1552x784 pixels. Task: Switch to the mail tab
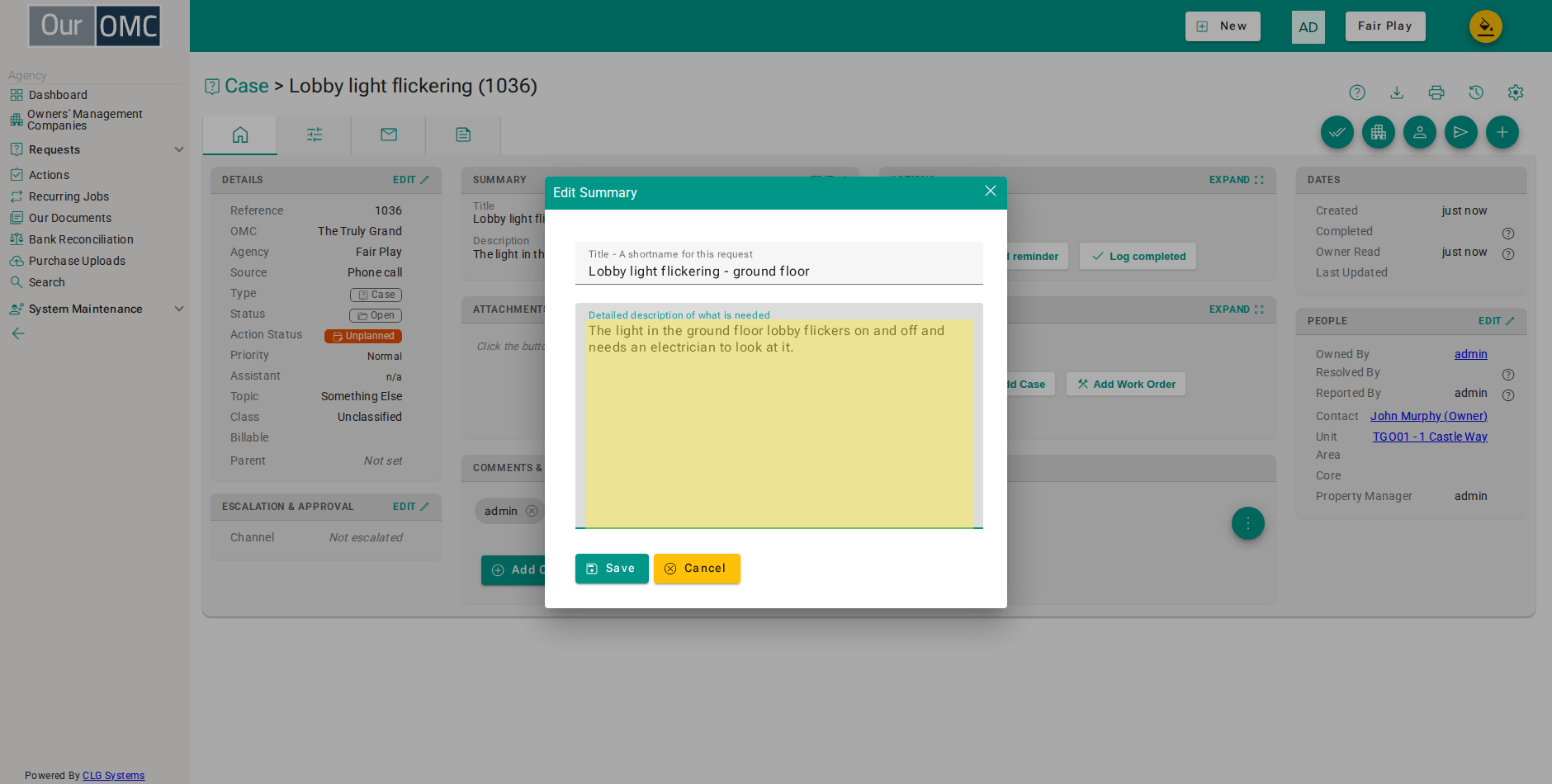tap(389, 135)
